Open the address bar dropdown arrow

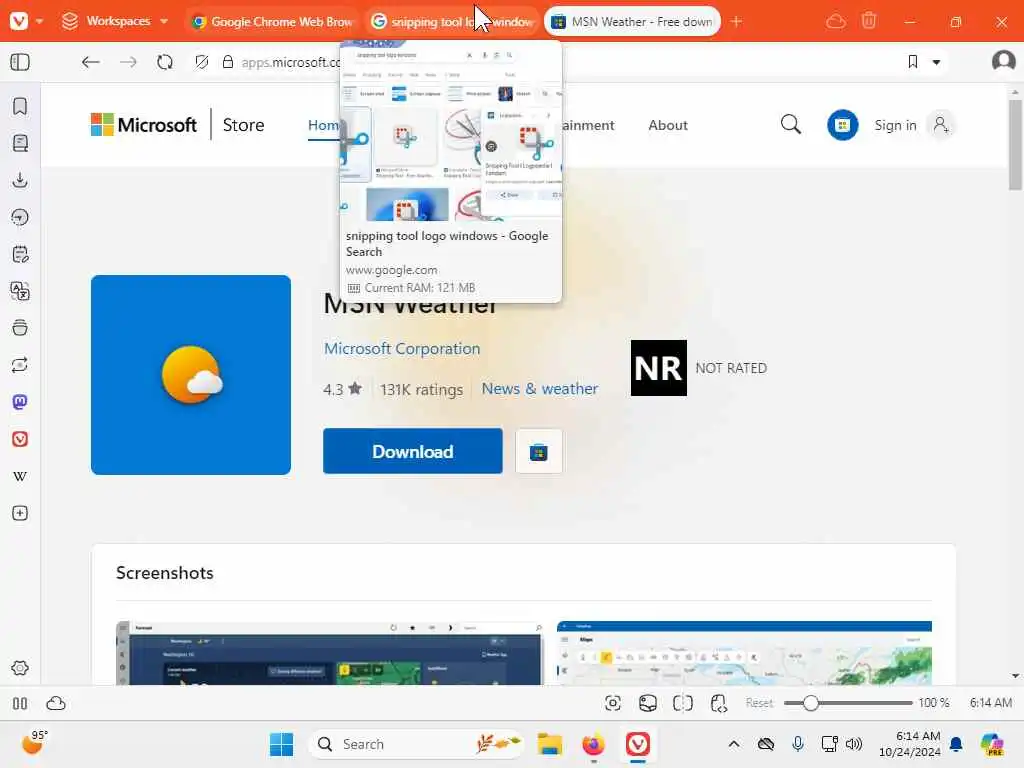point(936,63)
